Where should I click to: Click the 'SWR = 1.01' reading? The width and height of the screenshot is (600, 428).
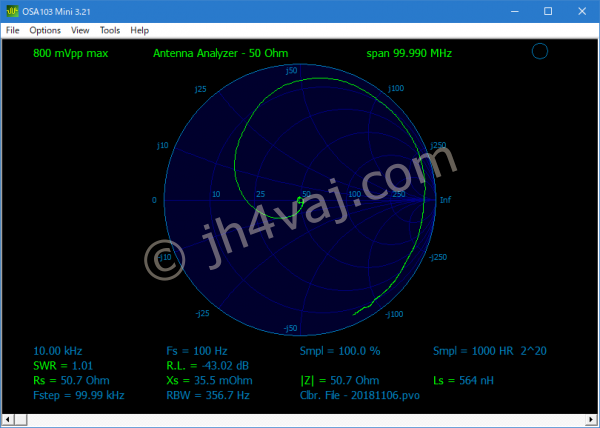pos(63,366)
